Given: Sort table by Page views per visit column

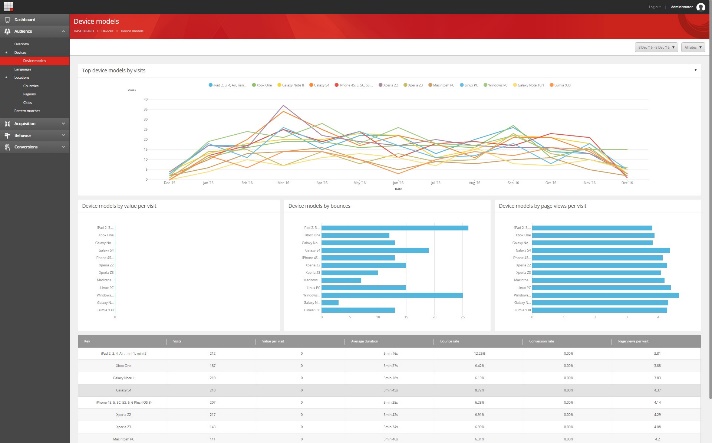Looking at the screenshot, I should point(656,341).
